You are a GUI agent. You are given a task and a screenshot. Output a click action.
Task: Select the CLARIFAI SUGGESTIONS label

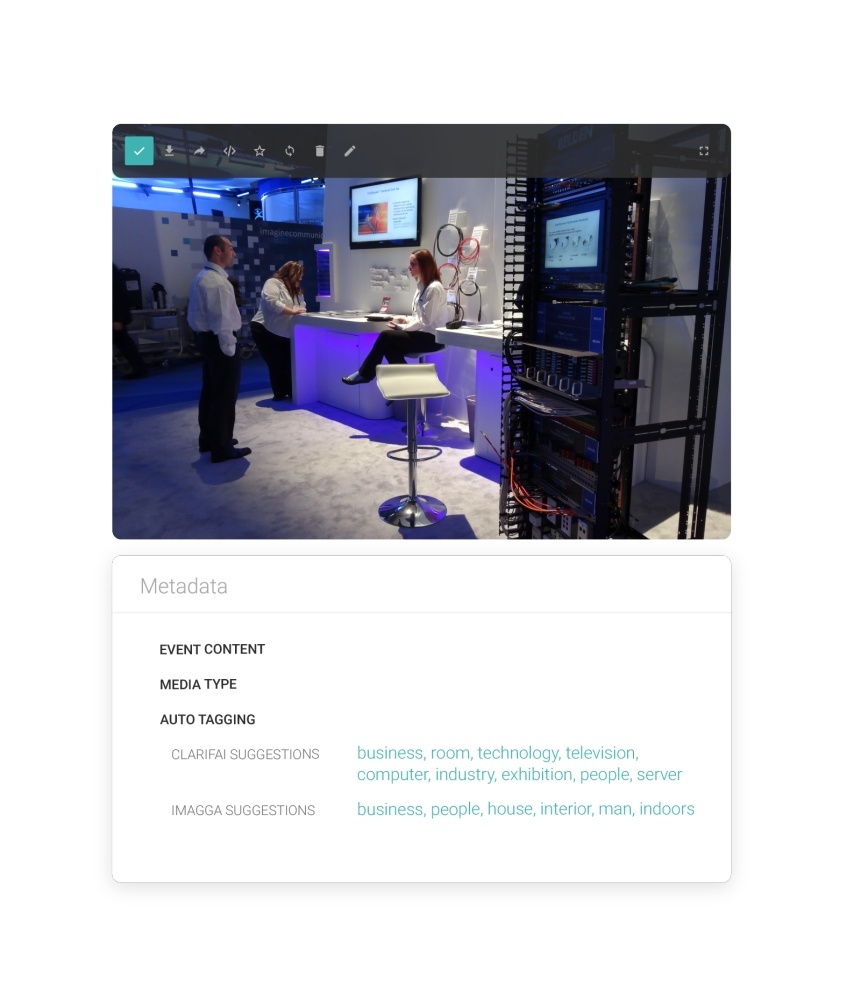click(245, 754)
